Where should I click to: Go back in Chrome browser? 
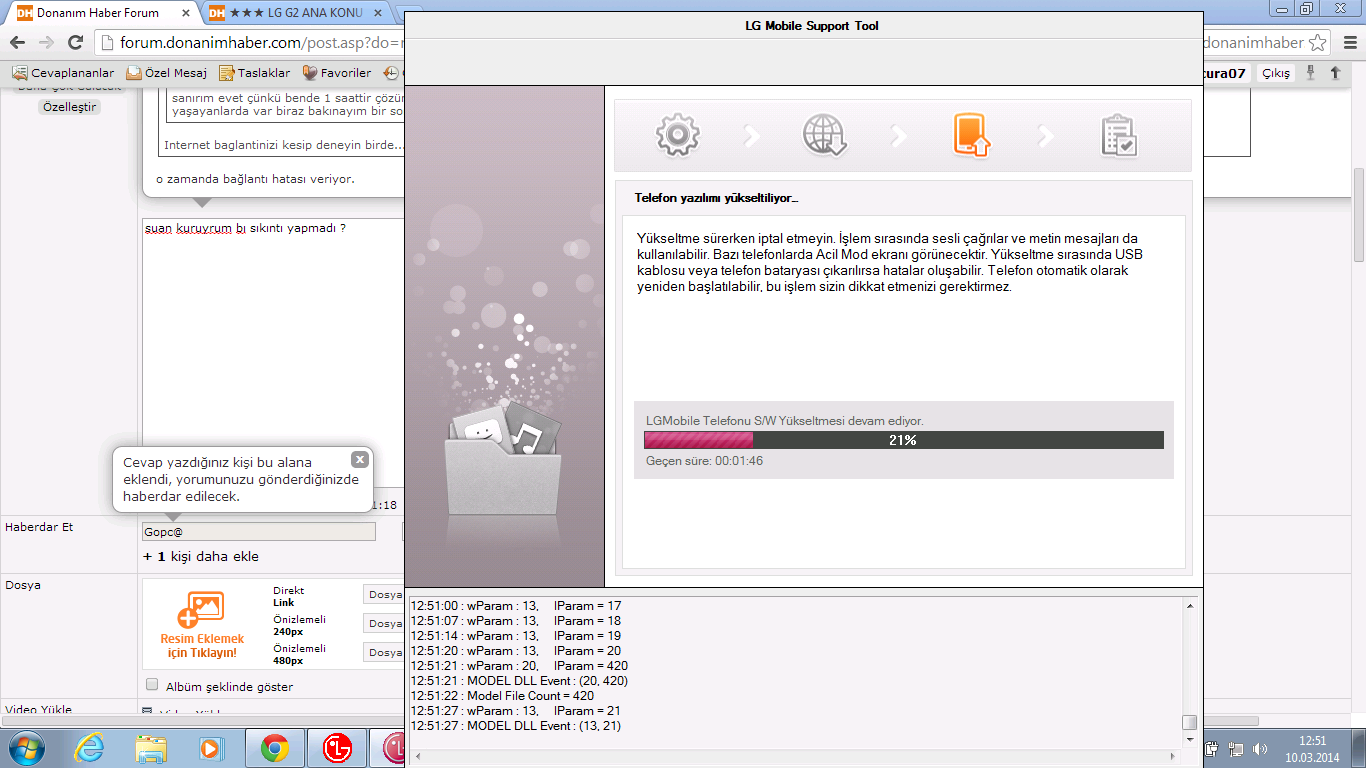16,42
